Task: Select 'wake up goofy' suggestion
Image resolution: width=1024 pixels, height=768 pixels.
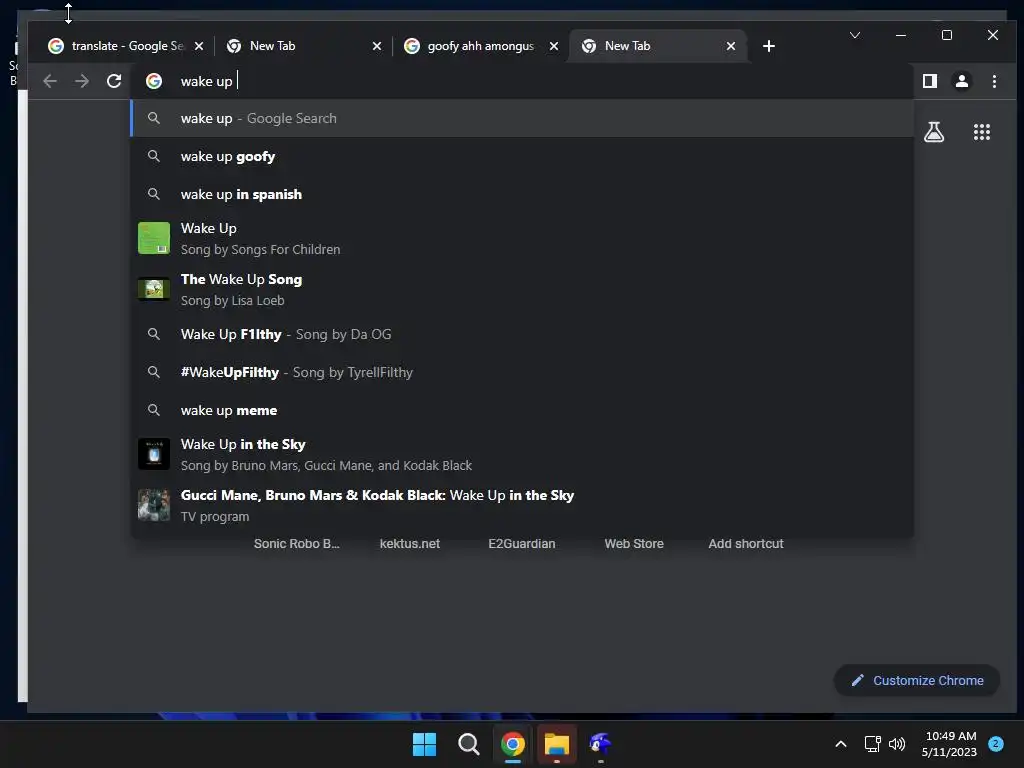Action: [522, 156]
